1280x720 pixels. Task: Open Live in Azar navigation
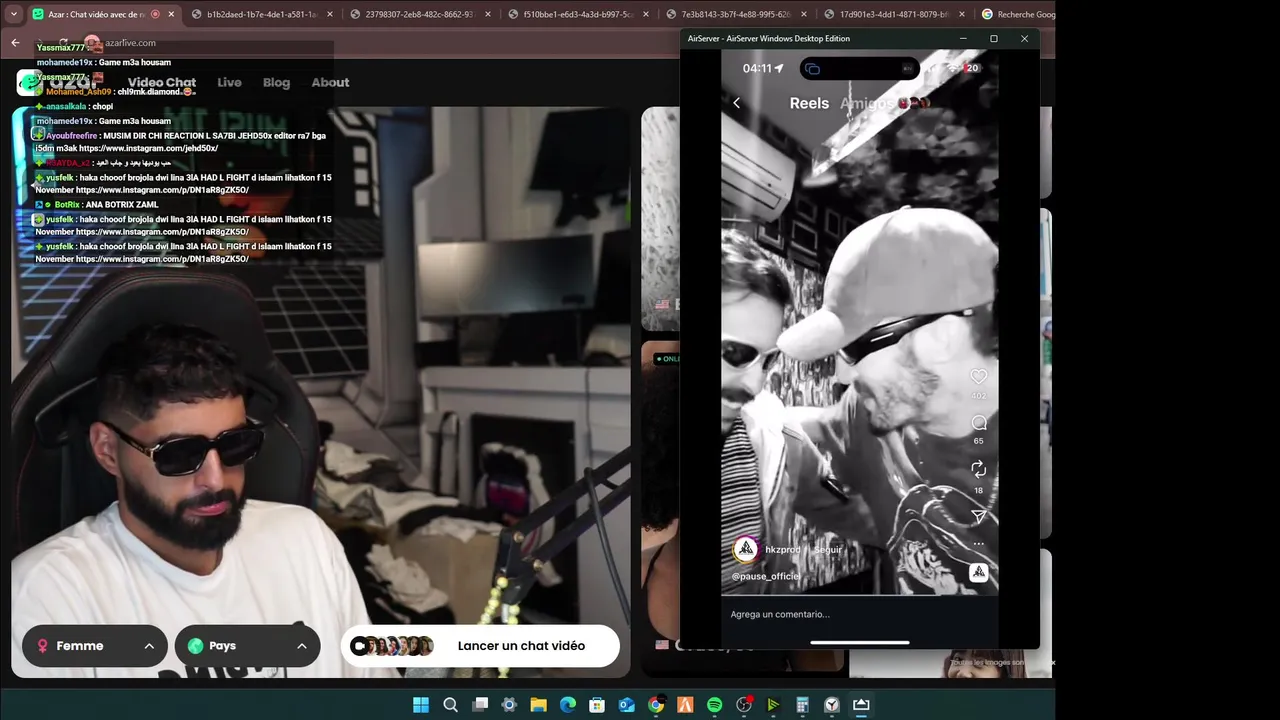point(229,82)
